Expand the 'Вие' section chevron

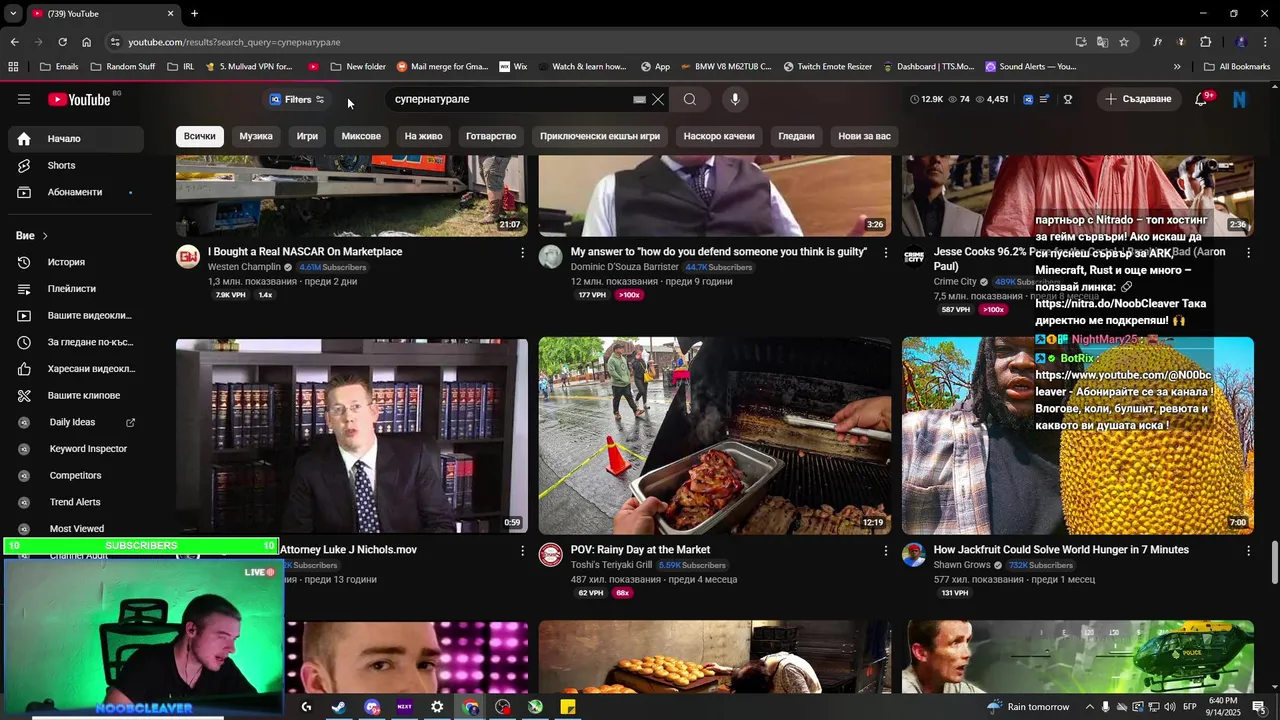click(45, 236)
